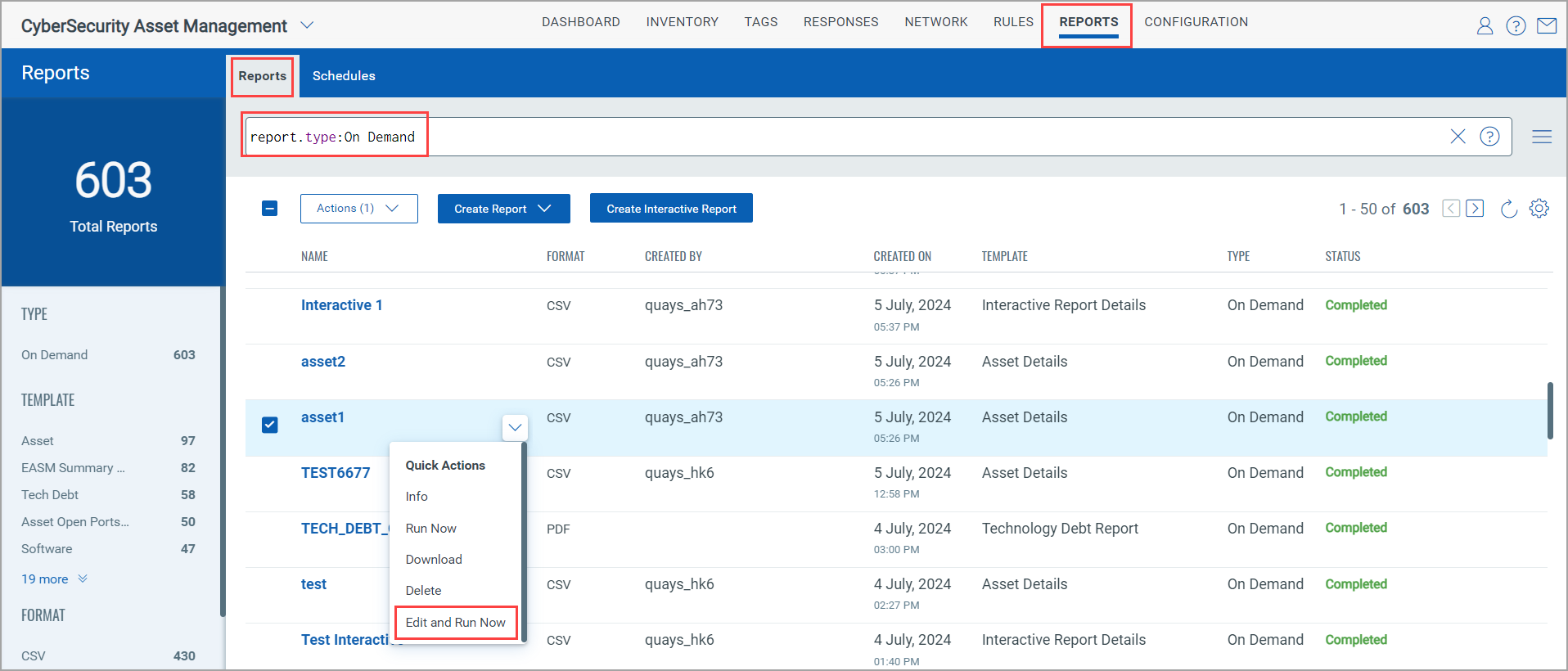The height and width of the screenshot is (671, 1568).
Task: Expand 19 more template filters
Action: (x=54, y=579)
